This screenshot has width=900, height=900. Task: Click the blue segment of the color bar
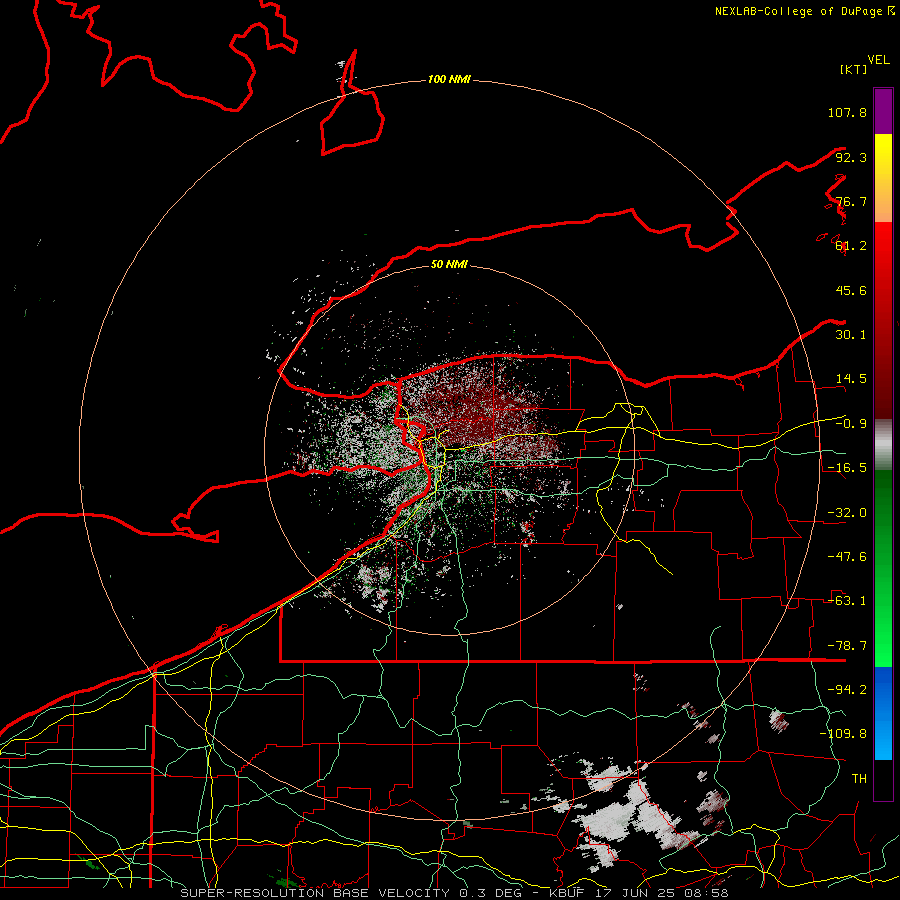883,713
